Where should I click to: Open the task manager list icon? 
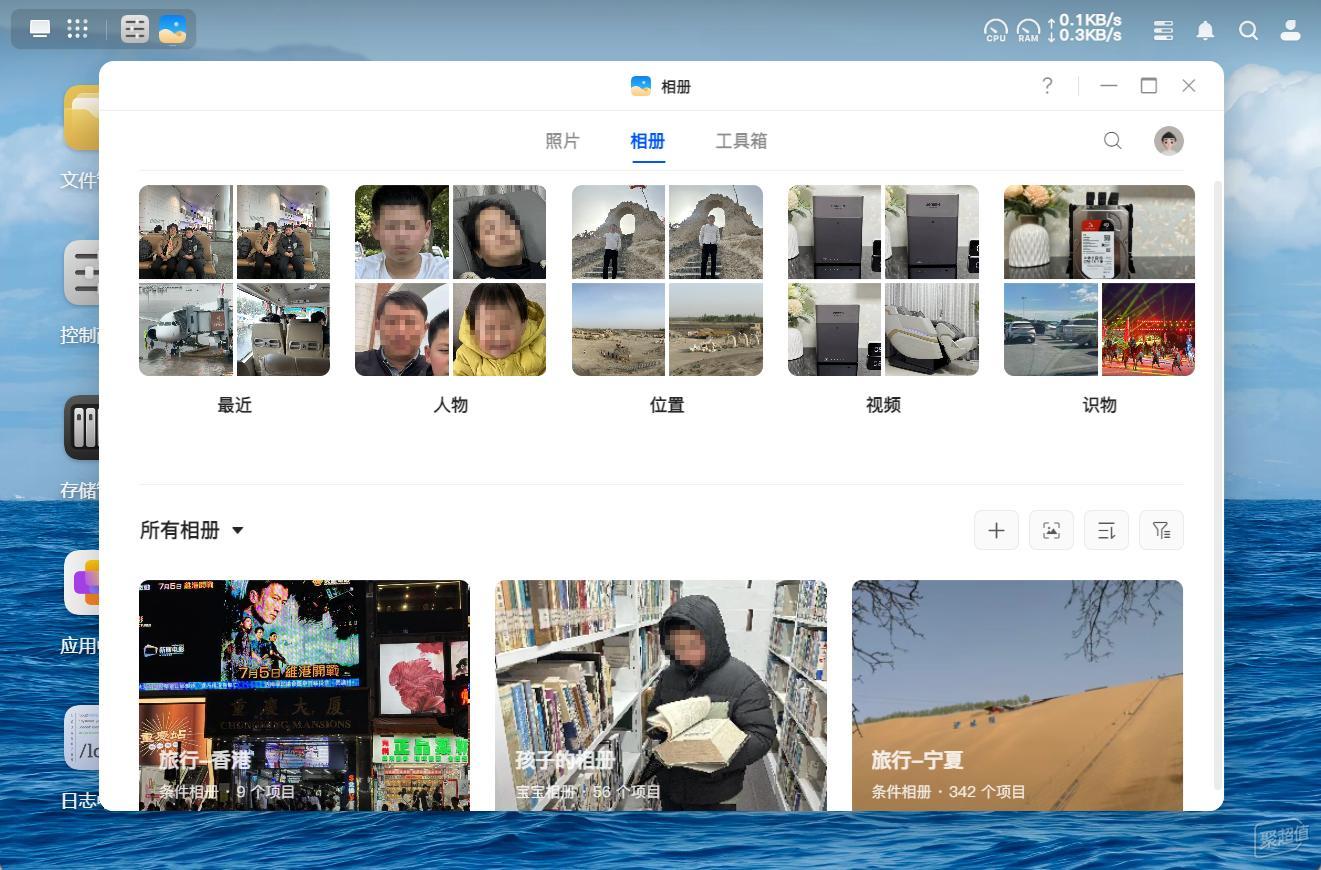click(1163, 31)
